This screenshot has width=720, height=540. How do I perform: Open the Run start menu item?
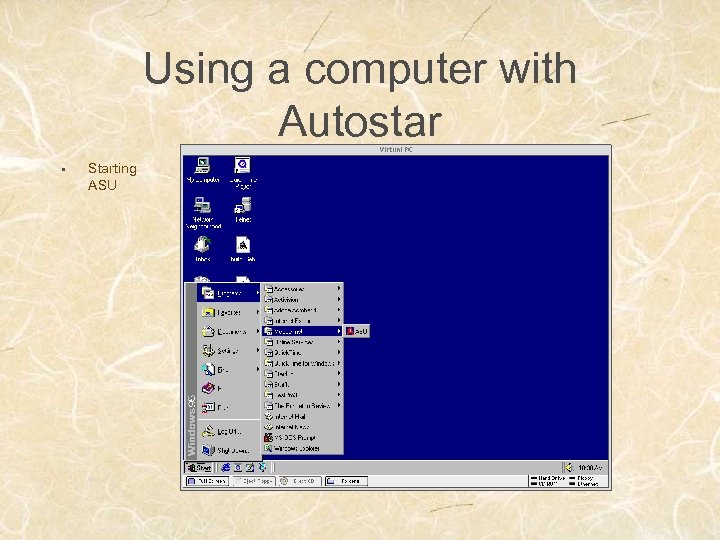click(229, 407)
